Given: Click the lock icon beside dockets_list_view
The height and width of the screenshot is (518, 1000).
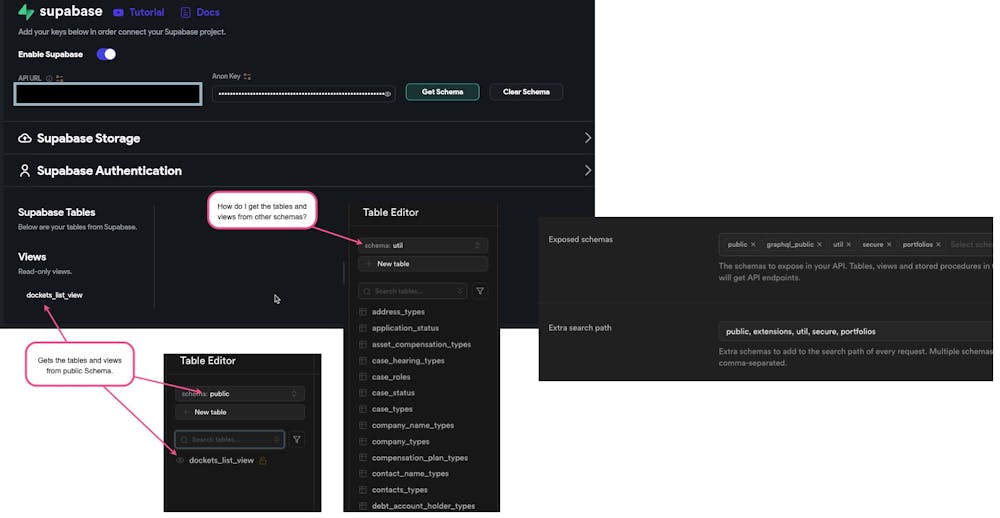Looking at the screenshot, I should 263,460.
